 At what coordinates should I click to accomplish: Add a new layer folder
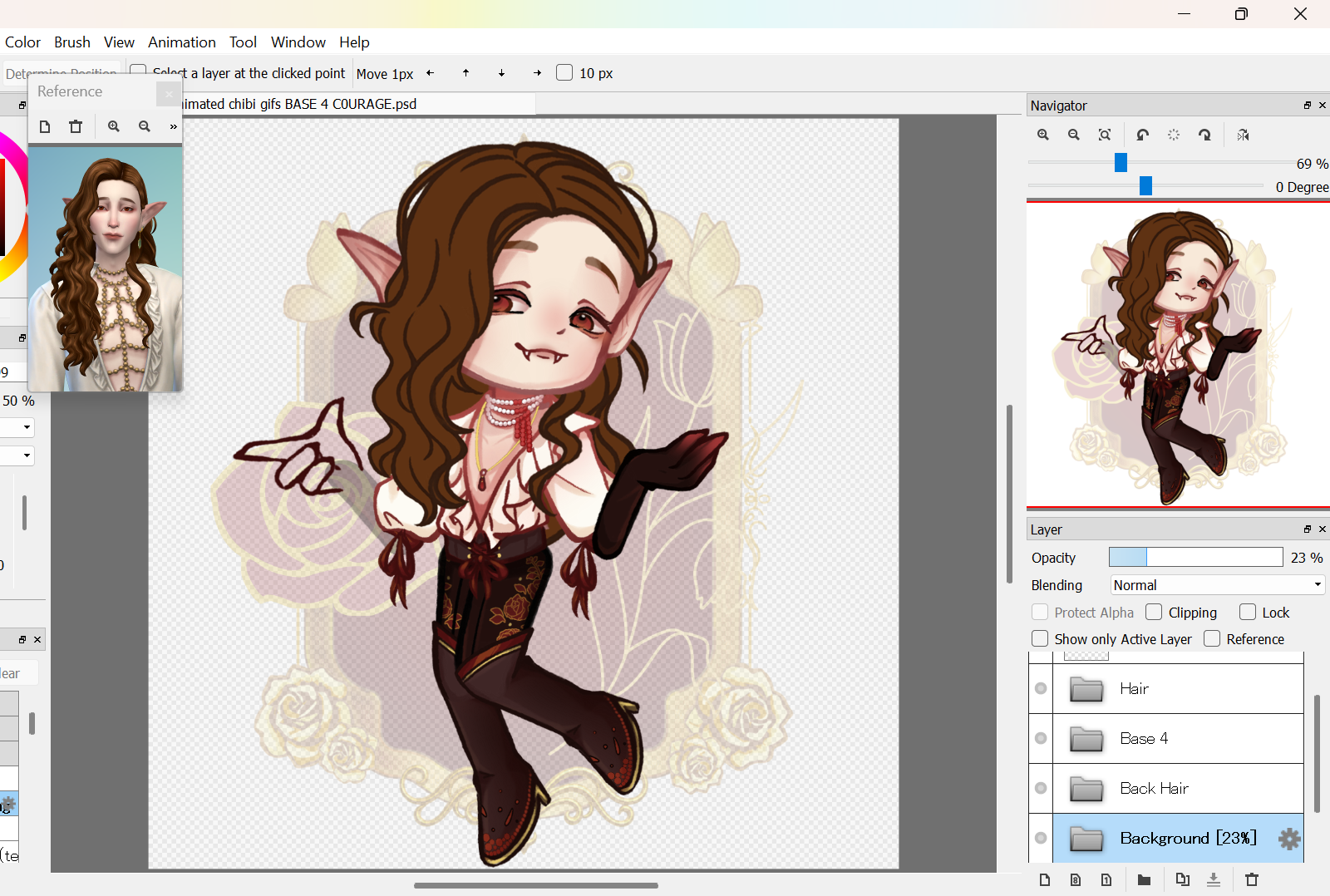[1144, 880]
